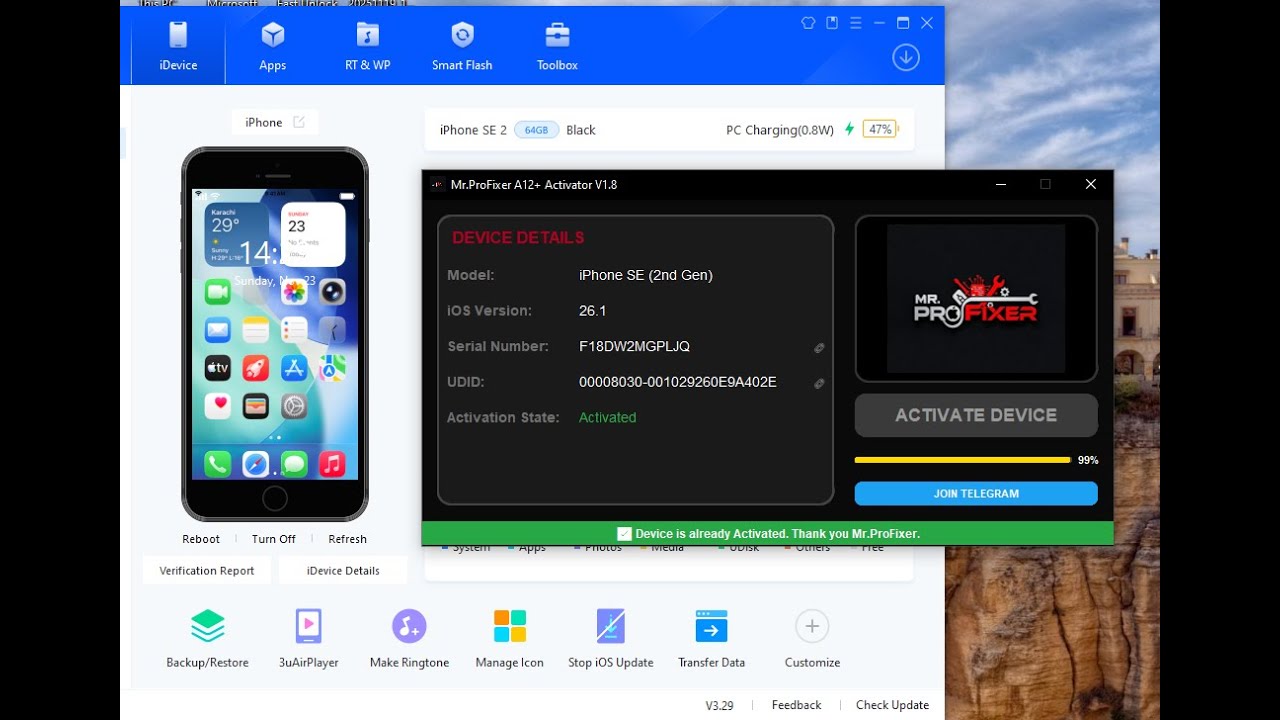The width and height of the screenshot is (1280, 720).
Task: Reboot the connected iPhone
Action: (x=201, y=539)
